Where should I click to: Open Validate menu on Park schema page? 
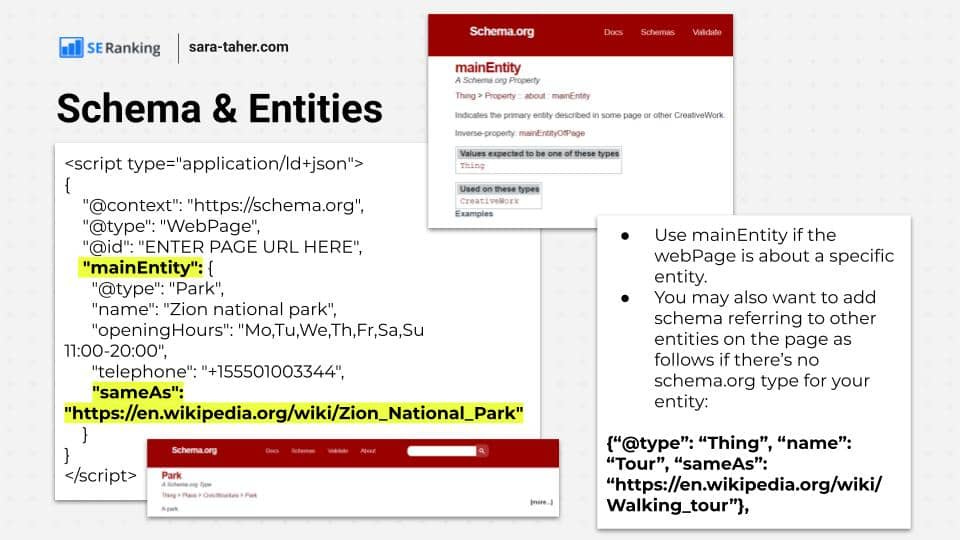coord(338,451)
